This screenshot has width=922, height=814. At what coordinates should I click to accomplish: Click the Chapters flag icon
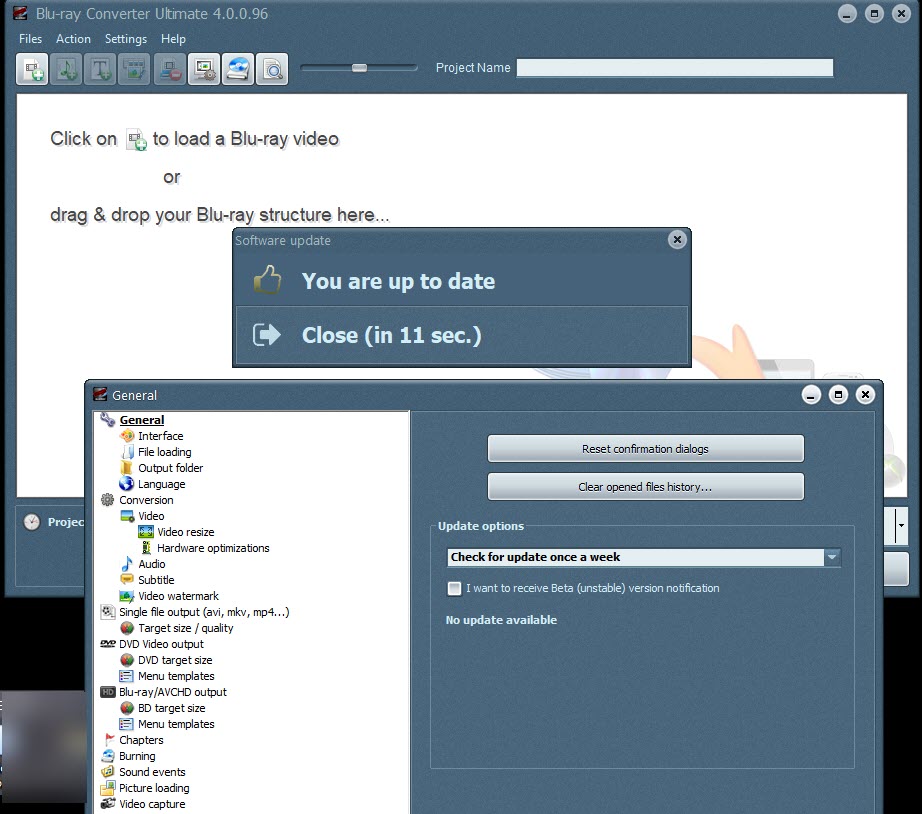pos(108,739)
